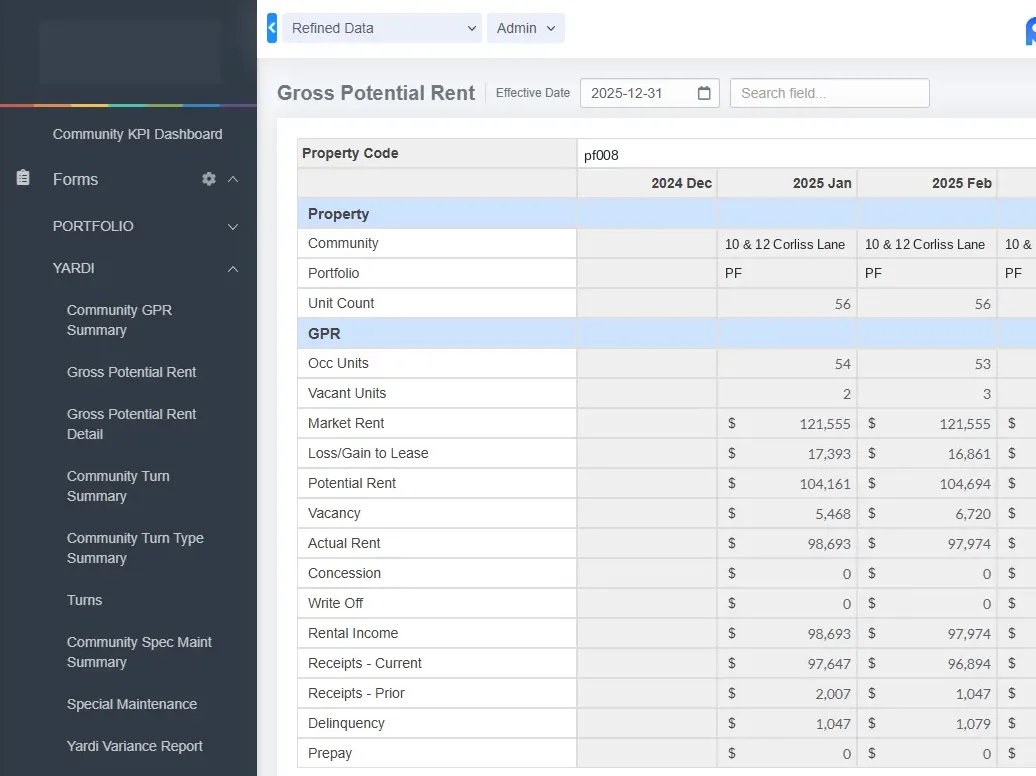Select the Rental Income row label

tap(353, 633)
